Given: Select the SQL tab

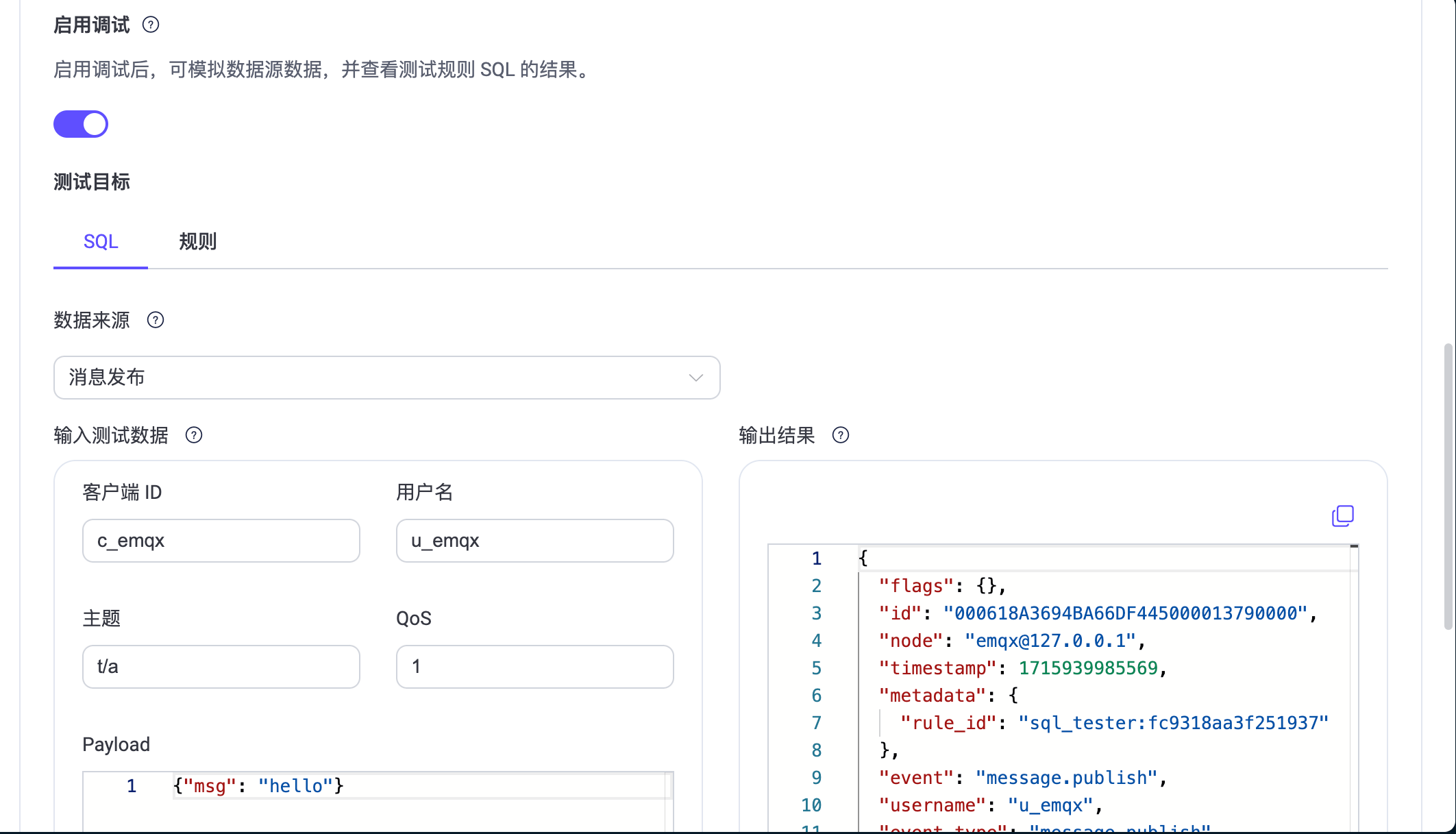Looking at the screenshot, I should (x=100, y=241).
